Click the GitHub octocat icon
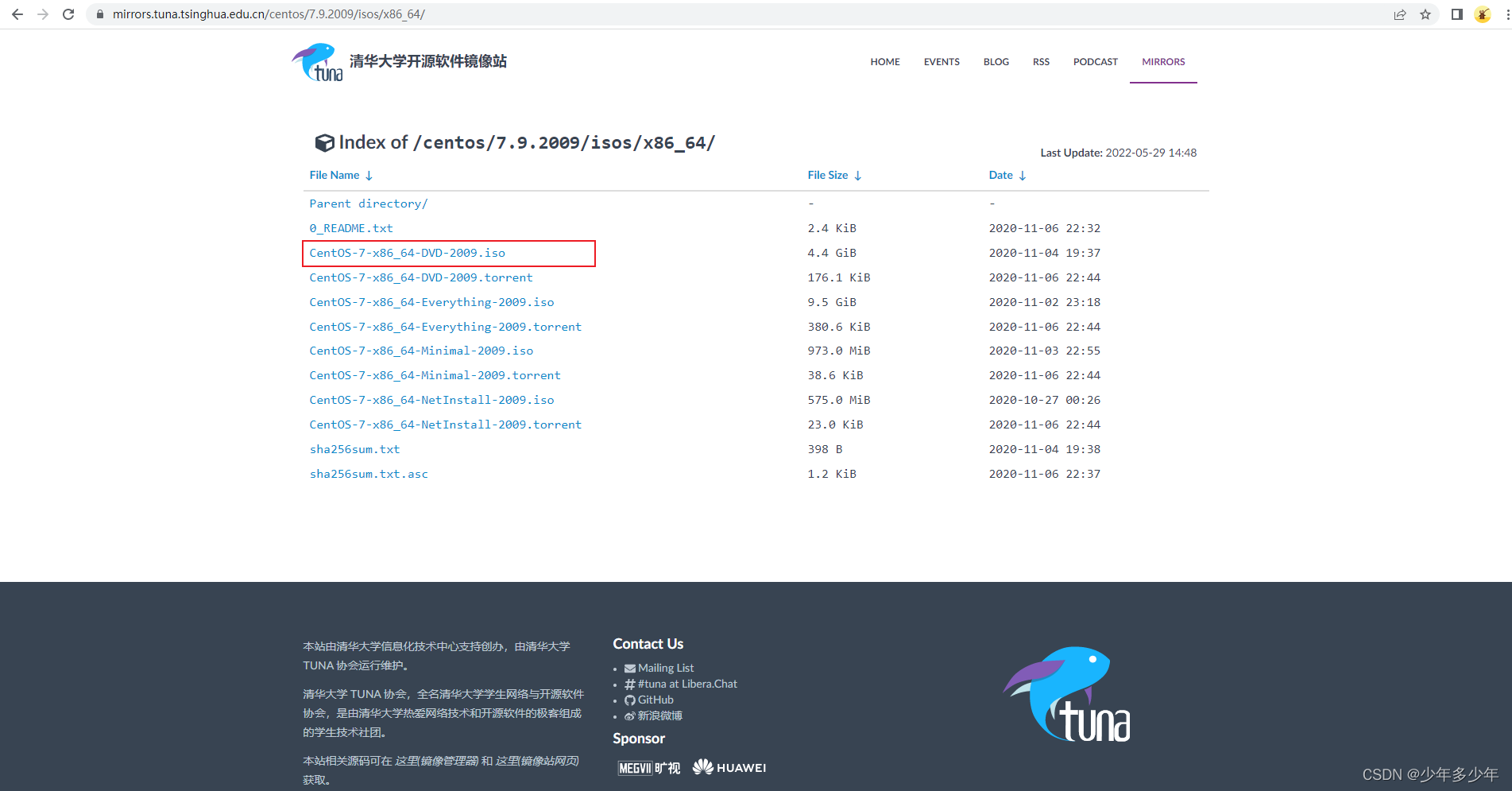Screen dimensions: 1512x791 [630, 700]
